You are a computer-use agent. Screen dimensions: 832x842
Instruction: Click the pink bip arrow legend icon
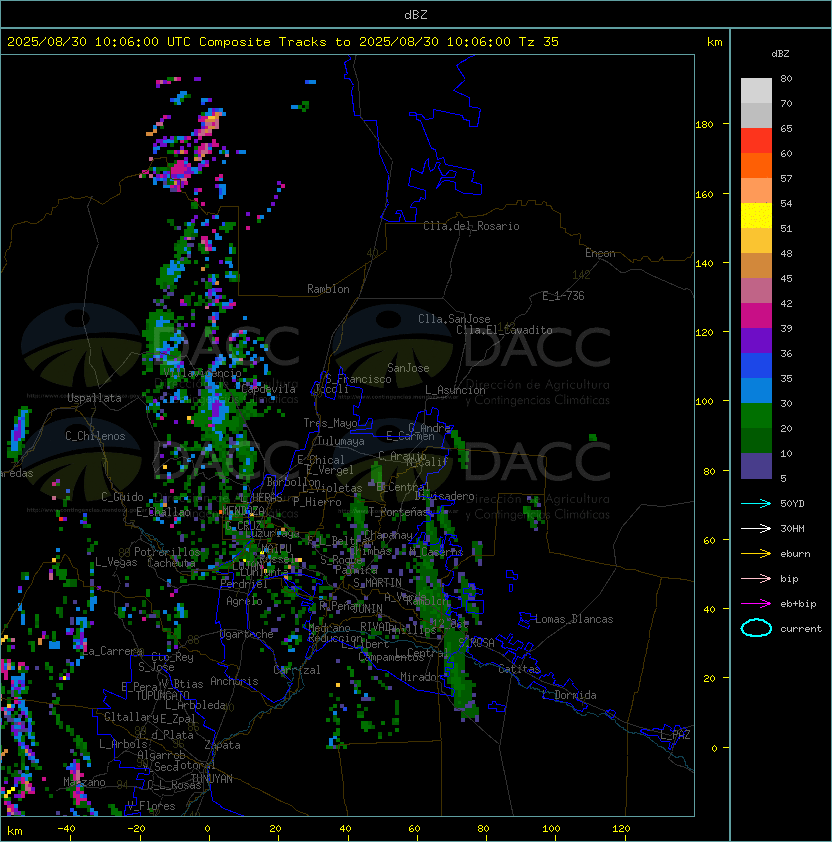tap(756, 578)
